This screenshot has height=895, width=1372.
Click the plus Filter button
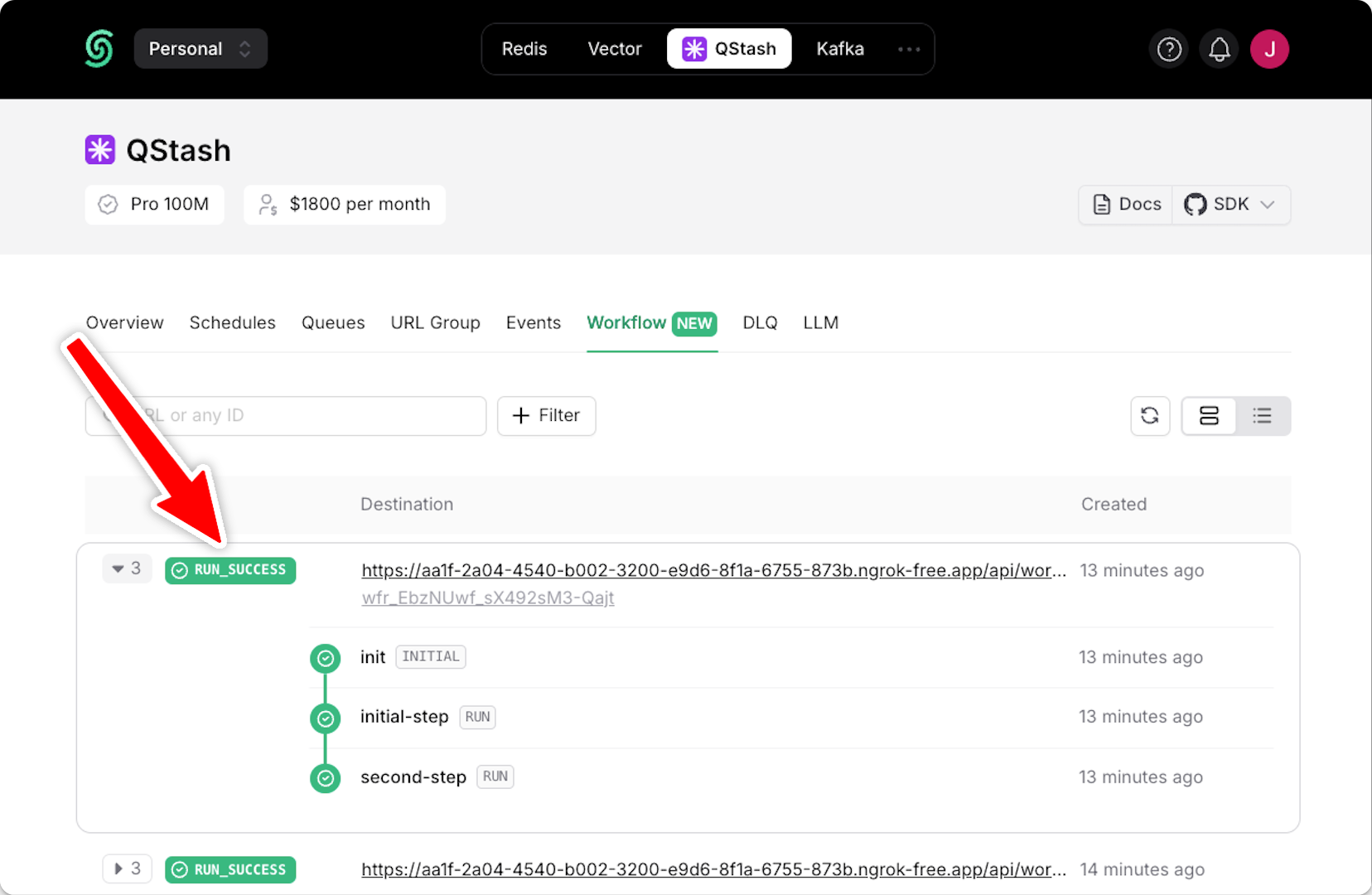click(x=547, y=416)
